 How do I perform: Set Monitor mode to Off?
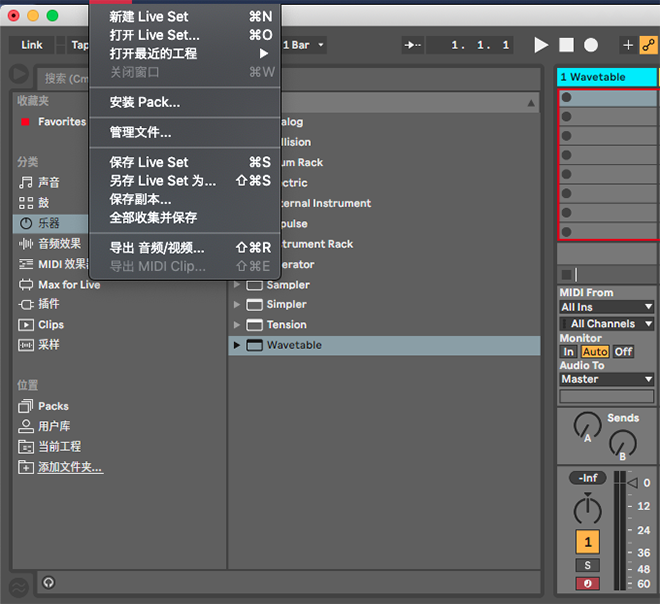click(x=623, y=352)
